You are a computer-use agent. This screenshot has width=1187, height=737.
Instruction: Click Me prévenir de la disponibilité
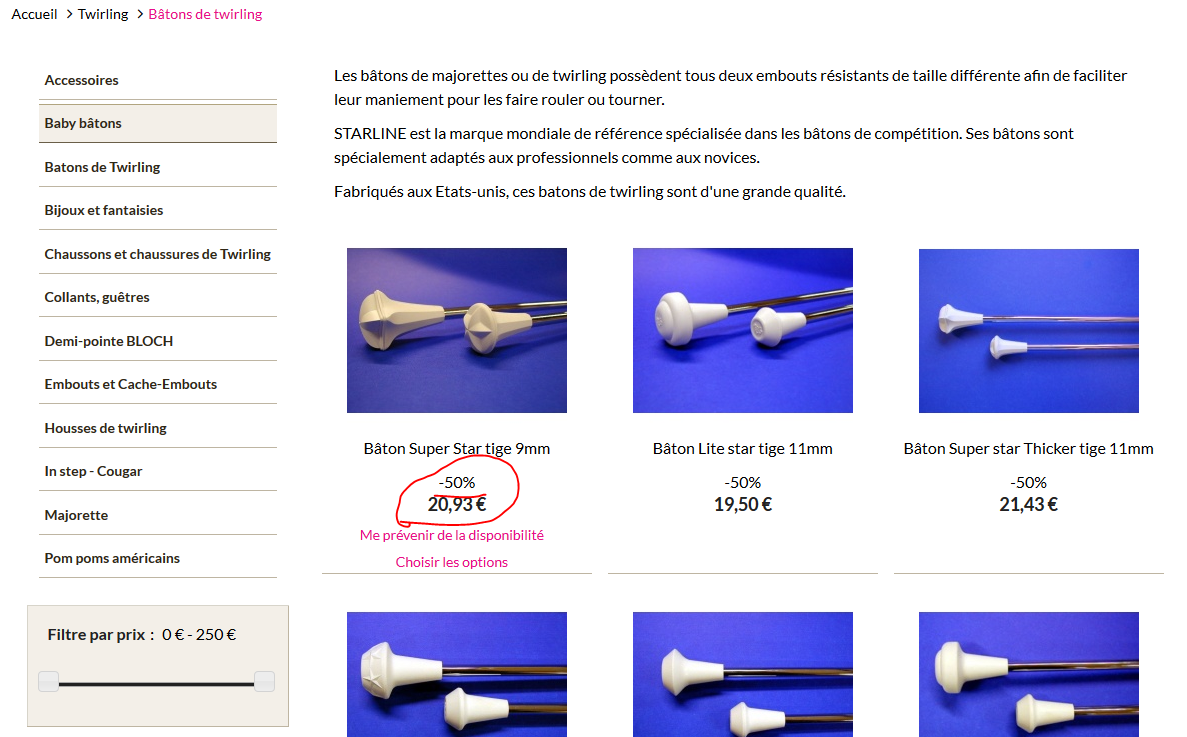(452, 535)
